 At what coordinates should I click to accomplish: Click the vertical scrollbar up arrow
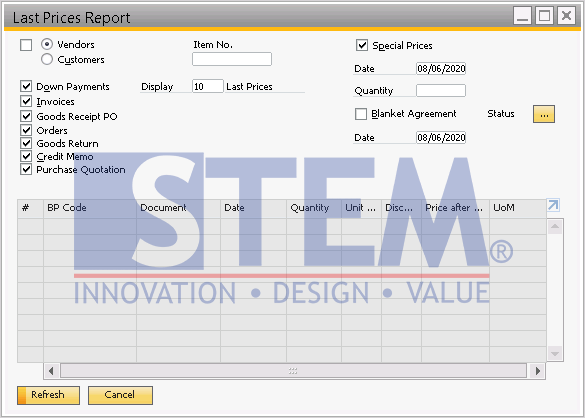(555, 227)
